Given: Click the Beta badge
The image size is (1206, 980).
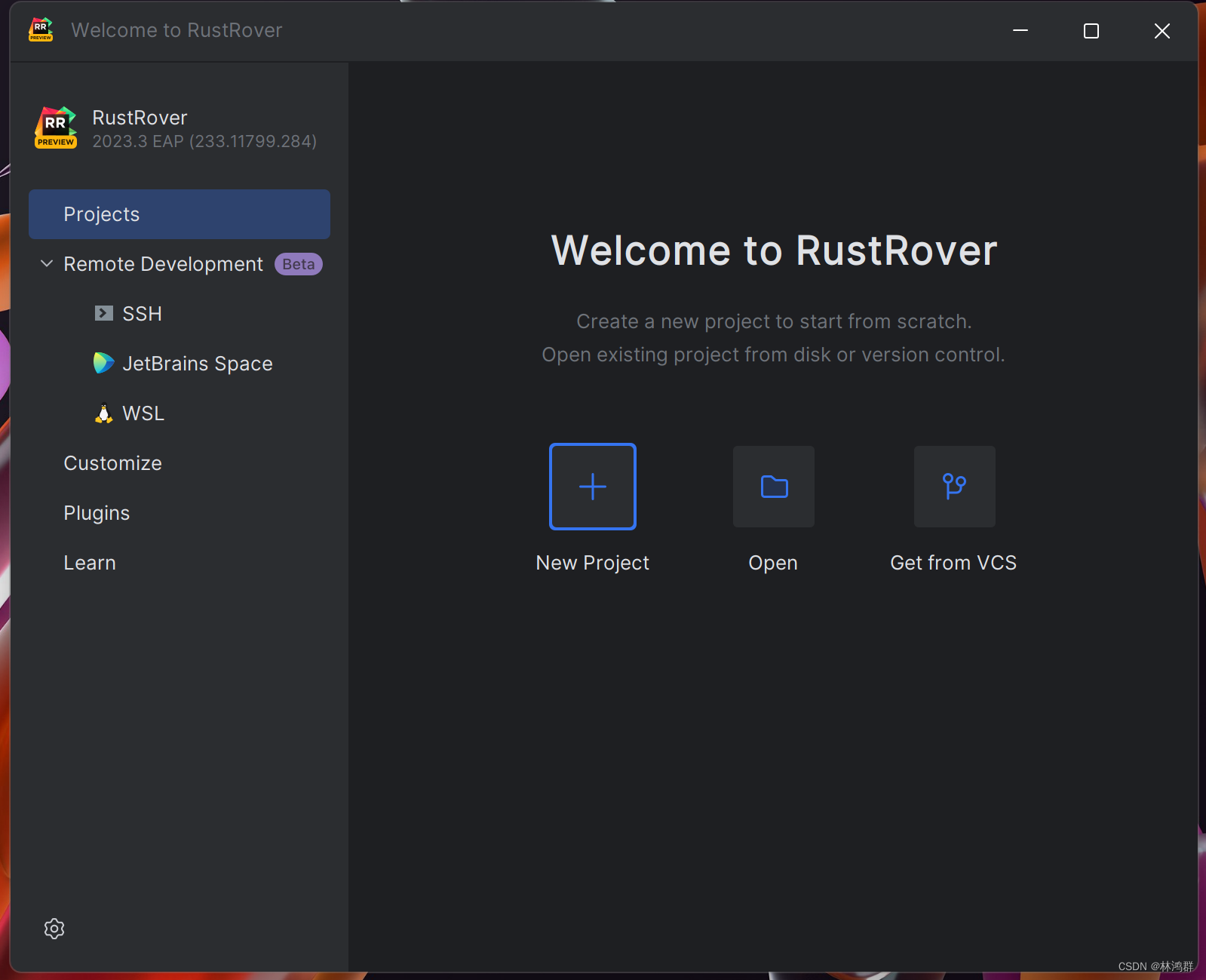Looking at the screenshot, I should pos(299,264).
